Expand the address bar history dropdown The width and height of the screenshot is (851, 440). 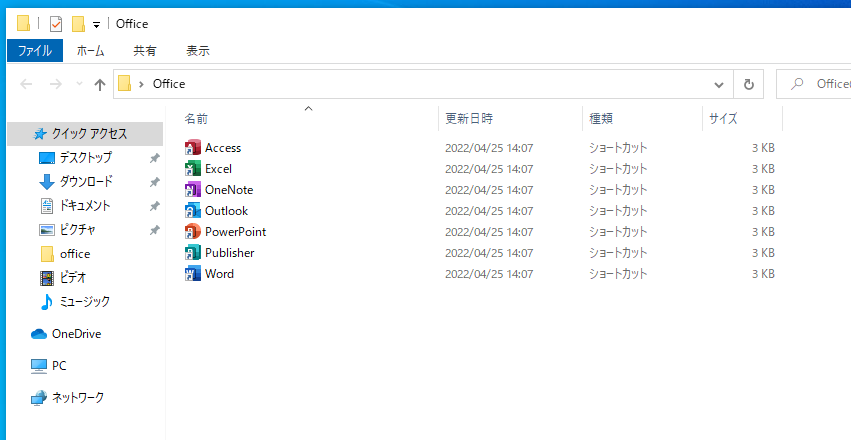tap(719, 85)
